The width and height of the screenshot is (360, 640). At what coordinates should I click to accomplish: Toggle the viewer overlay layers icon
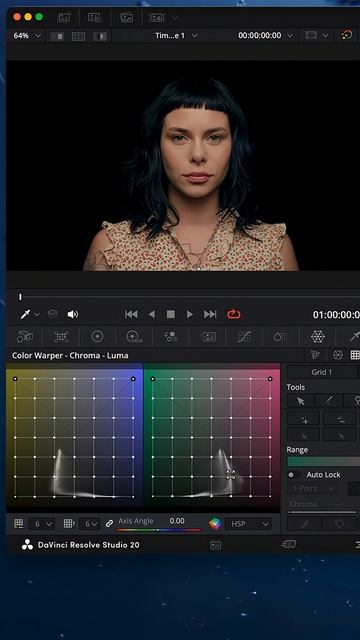(x=53, y=314)
